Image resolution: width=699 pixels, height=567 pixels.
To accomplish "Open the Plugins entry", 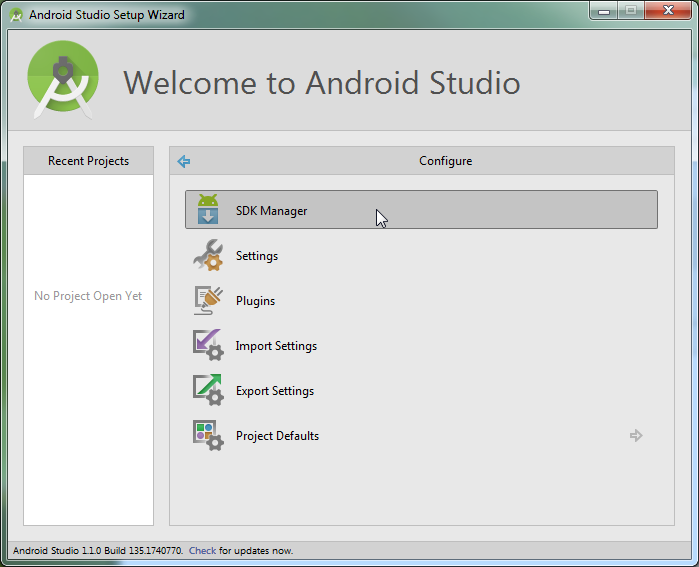I will [x=421, y=300].
